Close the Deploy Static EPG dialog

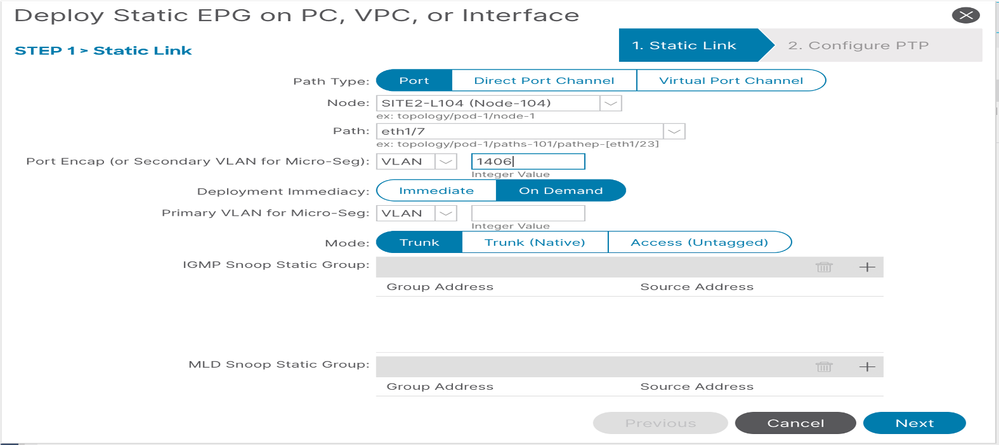[x=965, y=15]
